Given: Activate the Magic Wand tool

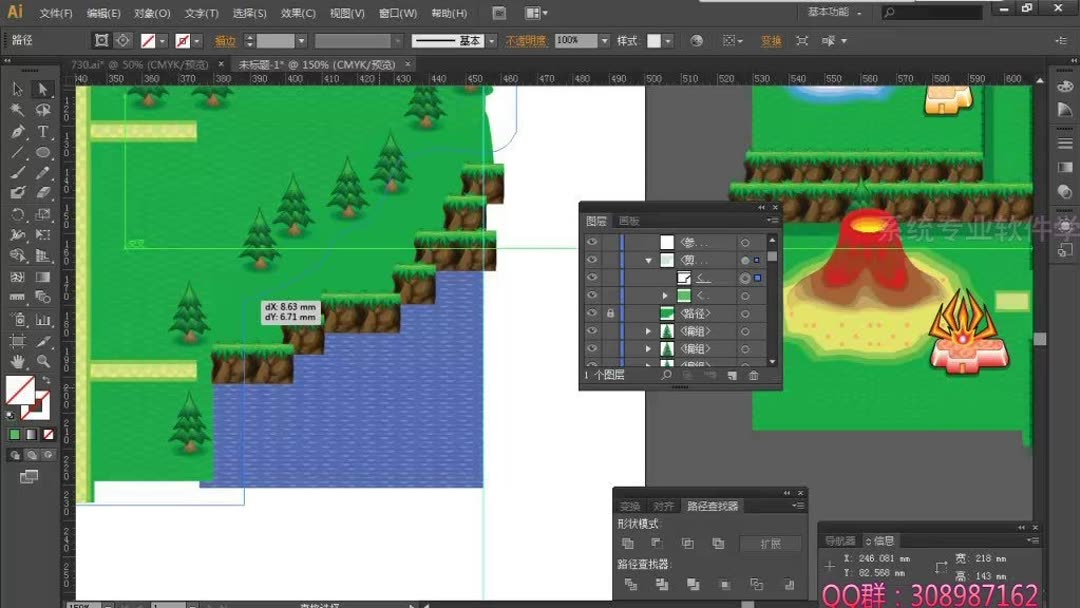Looking at the screenshot, I should [16, 110].
